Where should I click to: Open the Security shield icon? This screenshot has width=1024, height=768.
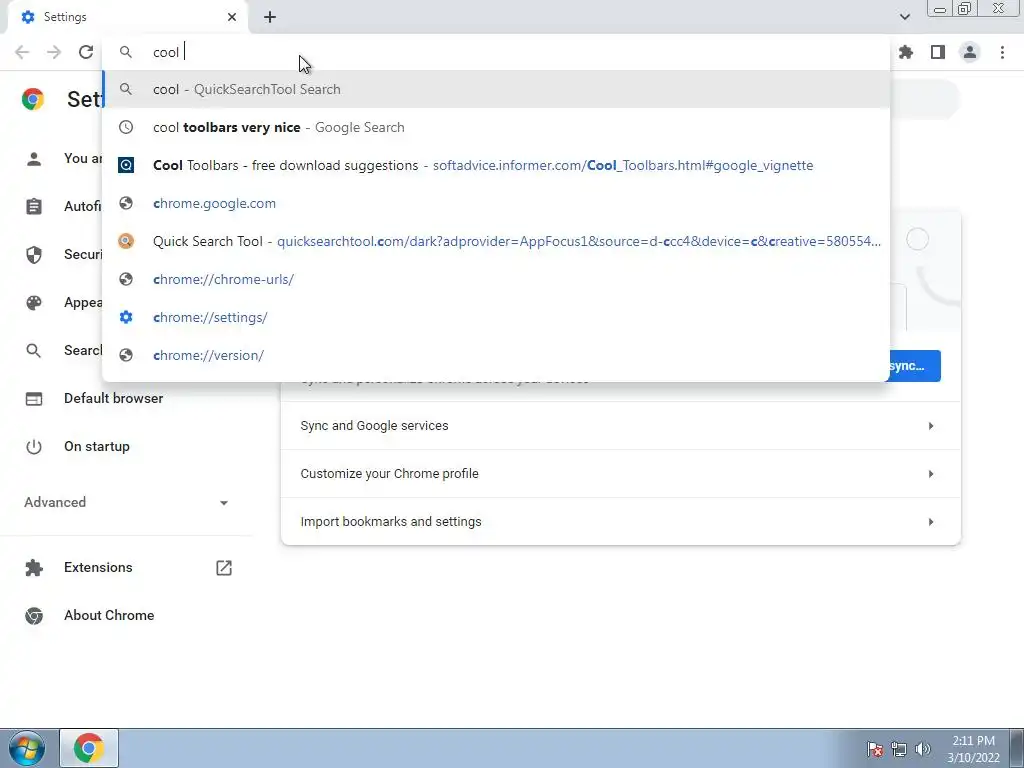tap(34, 255)
